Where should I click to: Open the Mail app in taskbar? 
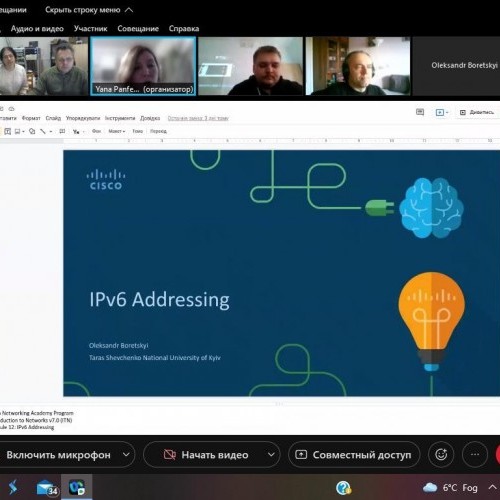pos(47,488)
